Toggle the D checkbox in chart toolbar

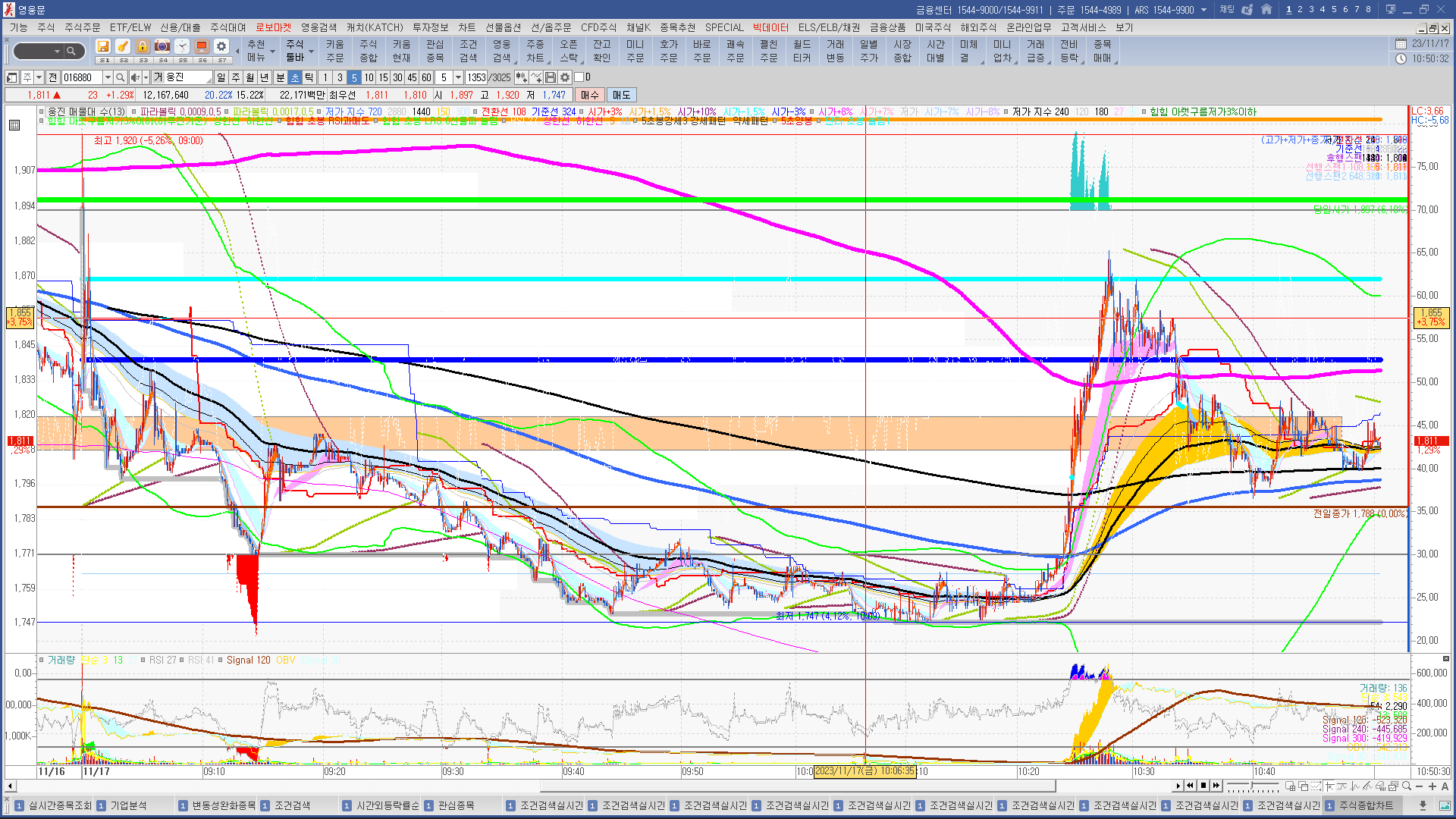(579, 77)
